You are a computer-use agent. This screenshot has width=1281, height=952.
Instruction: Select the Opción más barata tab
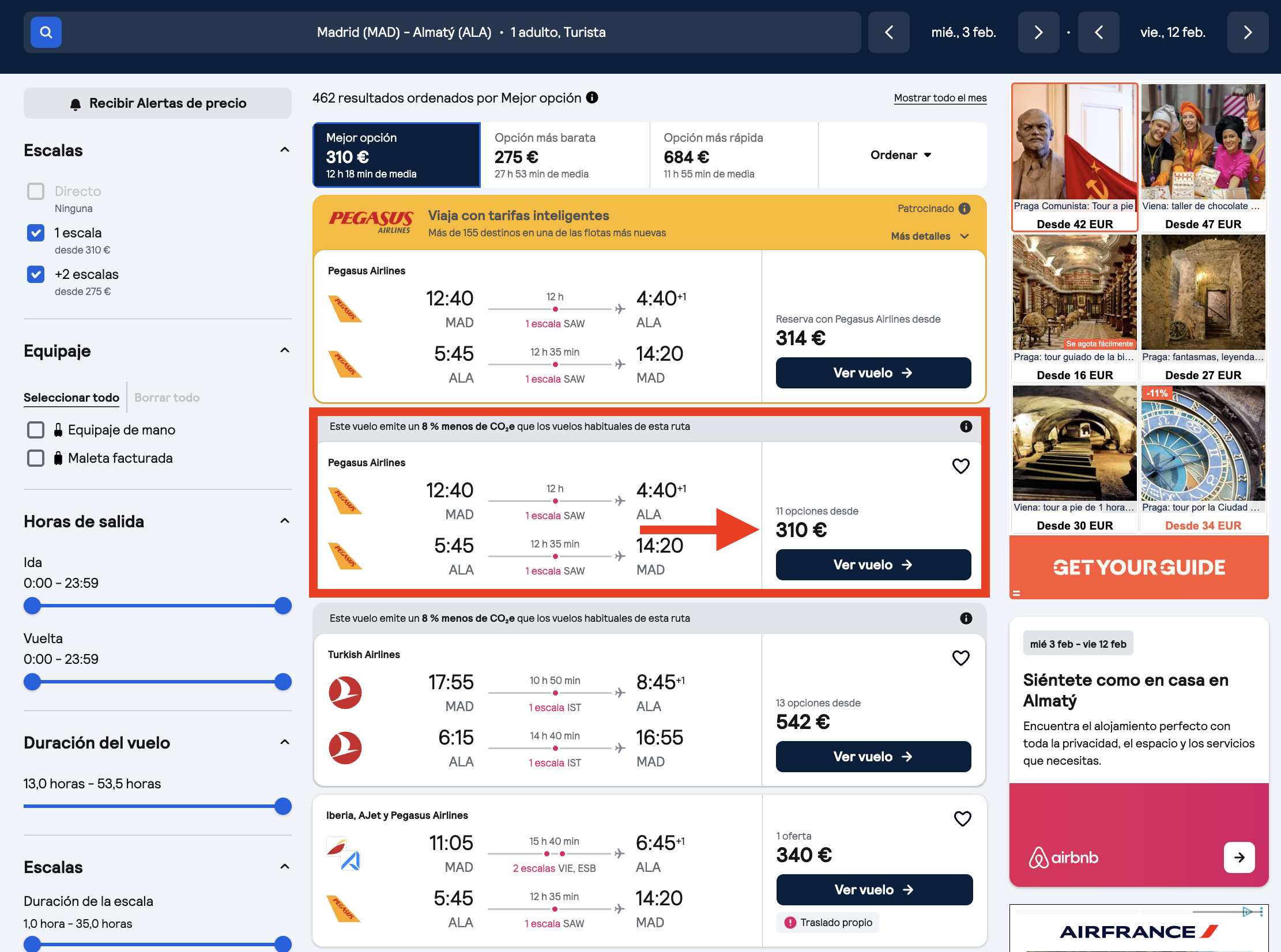[x=565, y=155]
